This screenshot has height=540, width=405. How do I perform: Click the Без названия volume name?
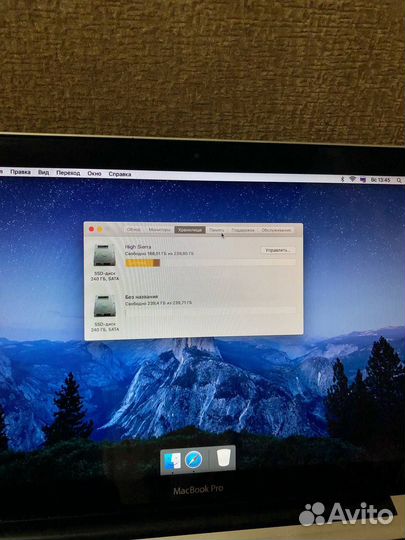tap(142, 297)
